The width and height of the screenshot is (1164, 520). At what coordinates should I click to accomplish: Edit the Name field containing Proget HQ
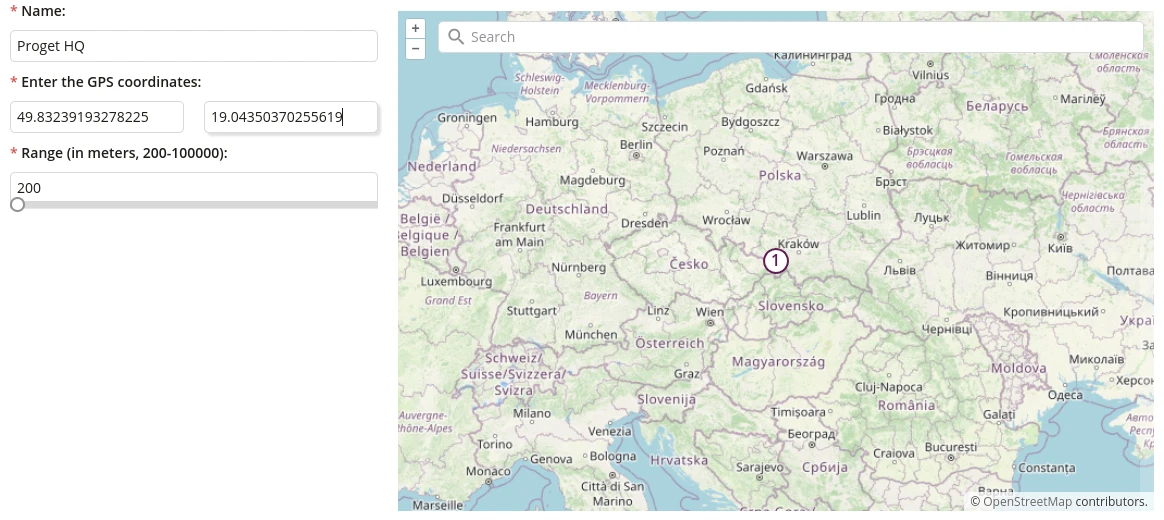tap(194, 46)
